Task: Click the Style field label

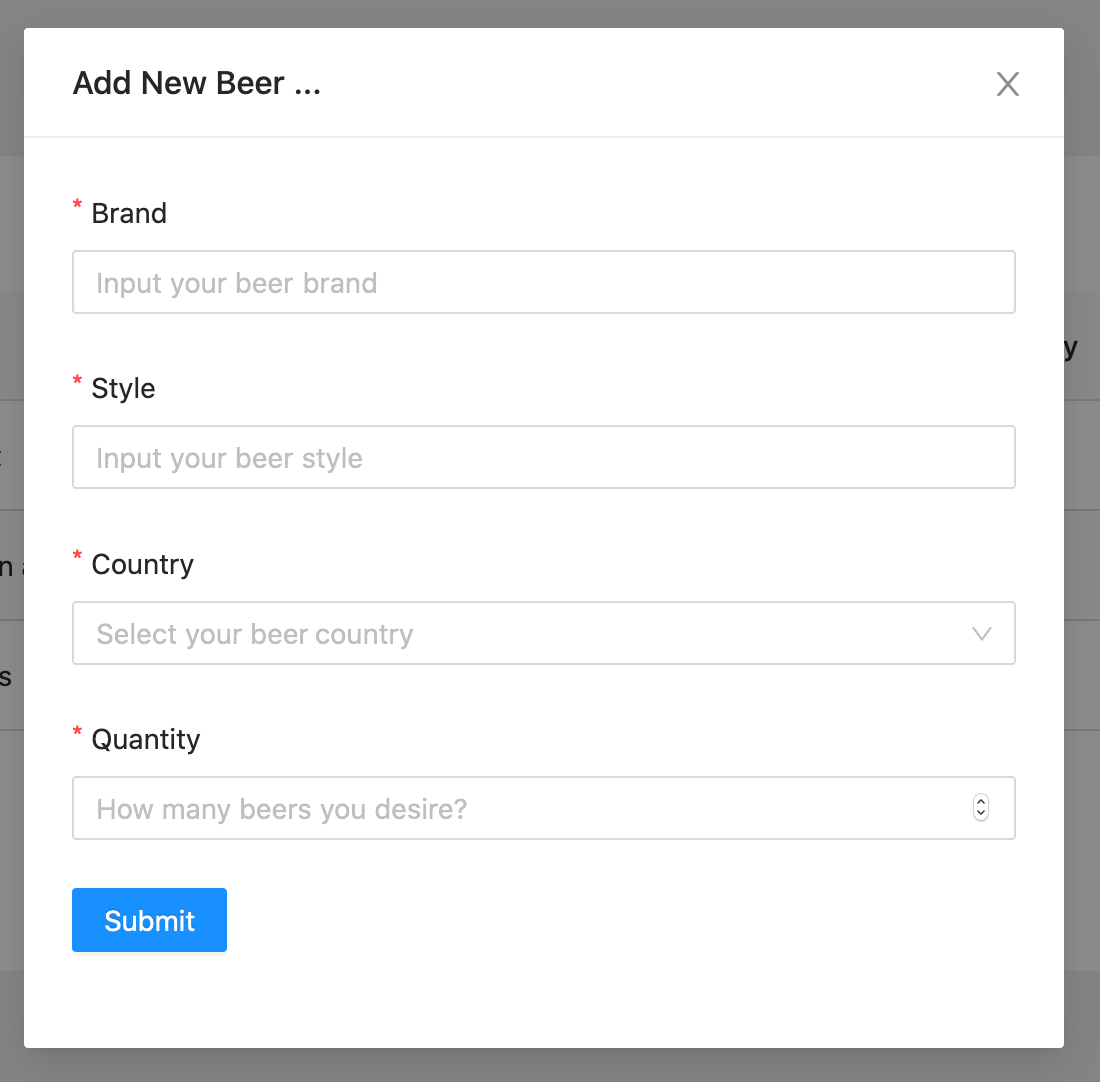Action: pos(123,389)
